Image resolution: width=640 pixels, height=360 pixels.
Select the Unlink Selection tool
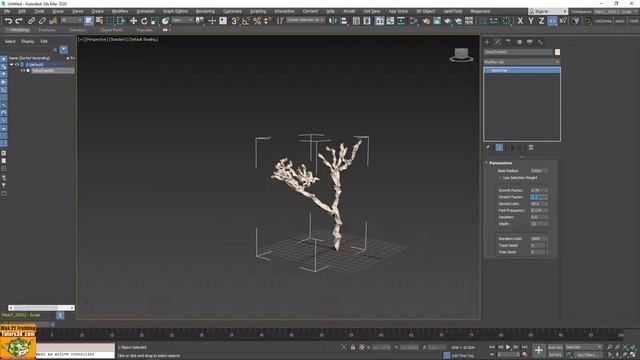tap(42, 21)
